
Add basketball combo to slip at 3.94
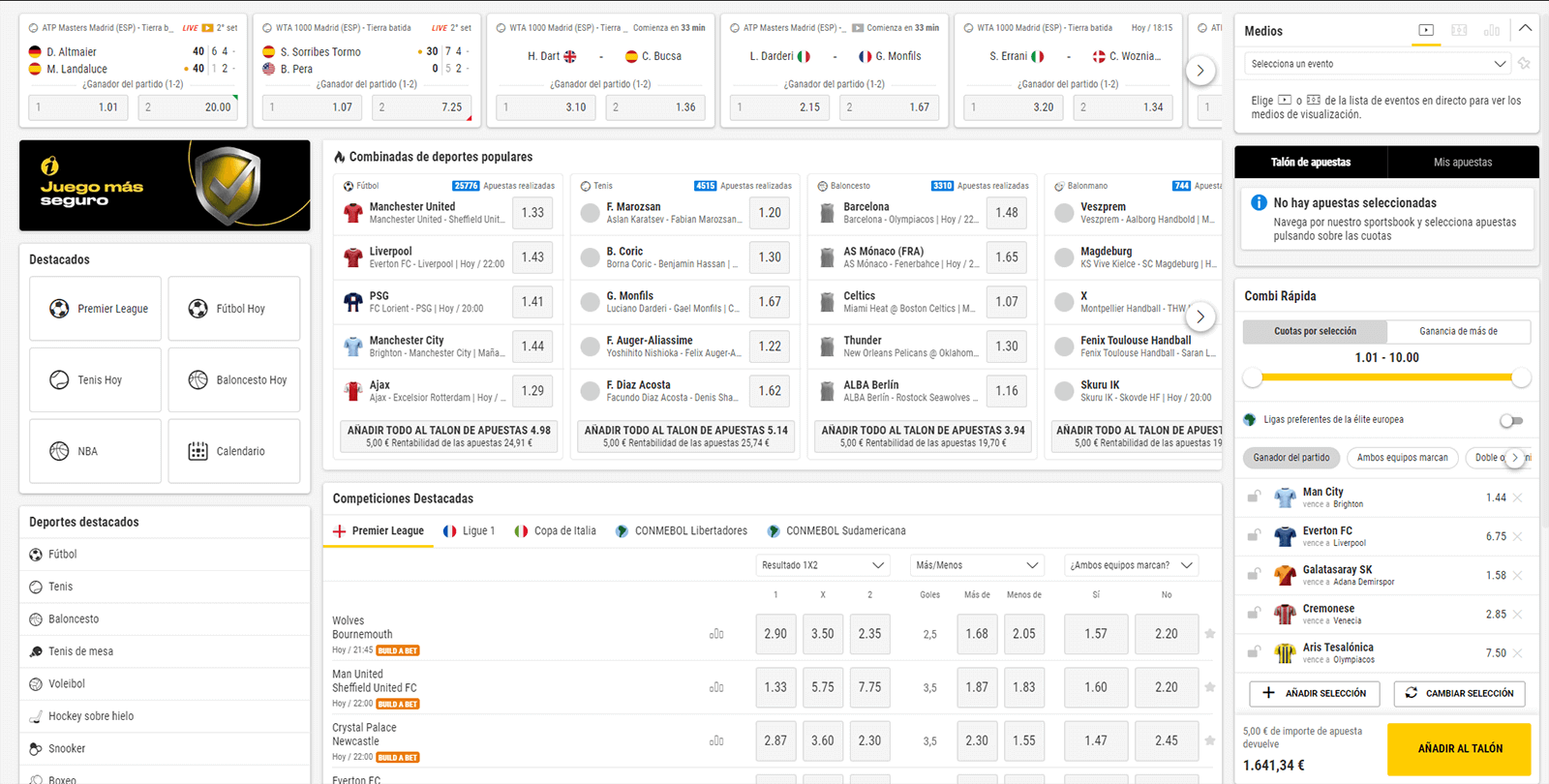click(924, 436)
